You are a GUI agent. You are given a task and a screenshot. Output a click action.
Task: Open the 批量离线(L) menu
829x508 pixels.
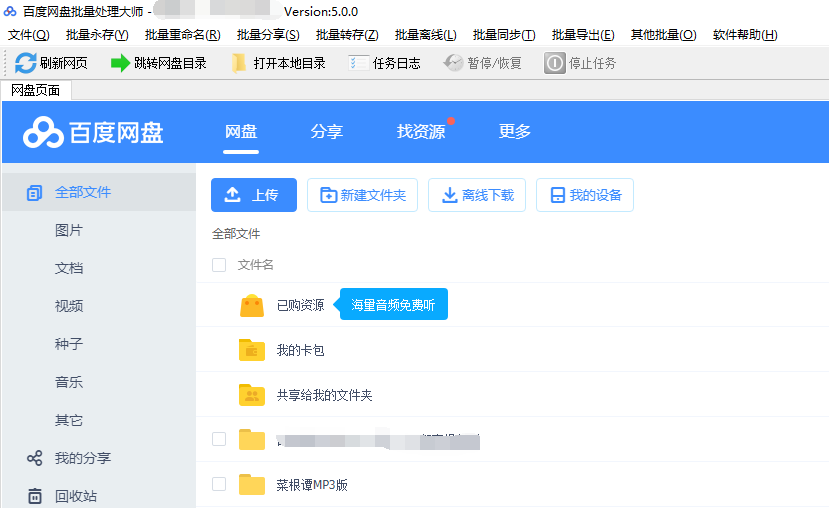(426, 35)
